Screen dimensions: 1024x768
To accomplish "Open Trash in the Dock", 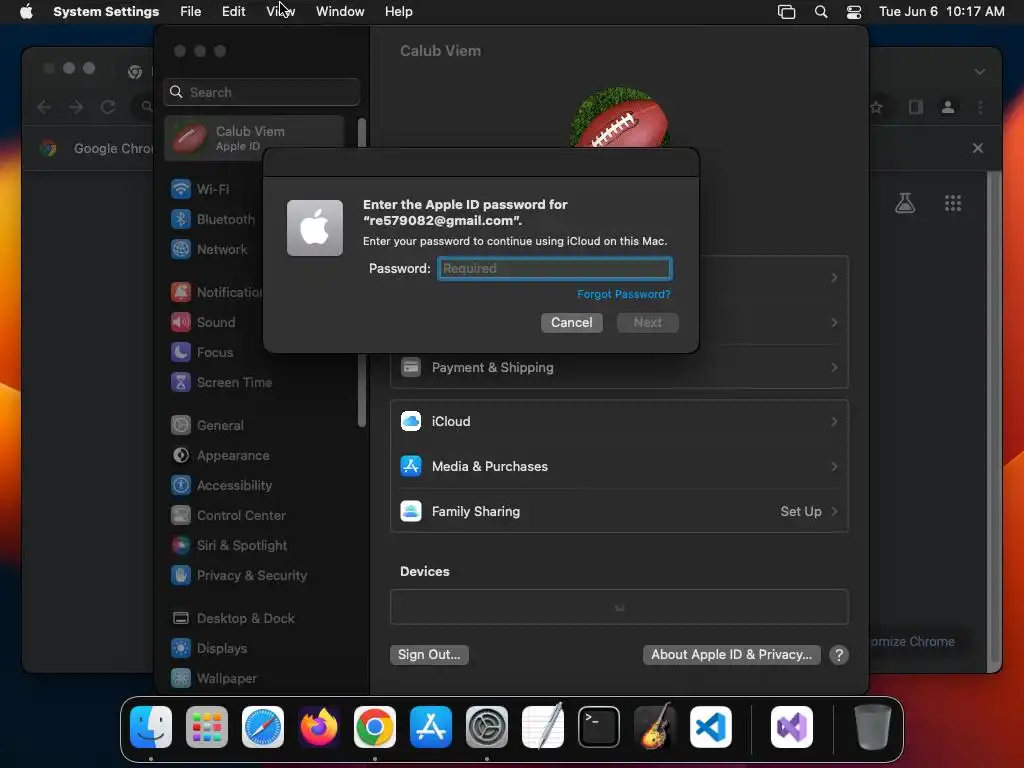I will (x=872, y=728).
